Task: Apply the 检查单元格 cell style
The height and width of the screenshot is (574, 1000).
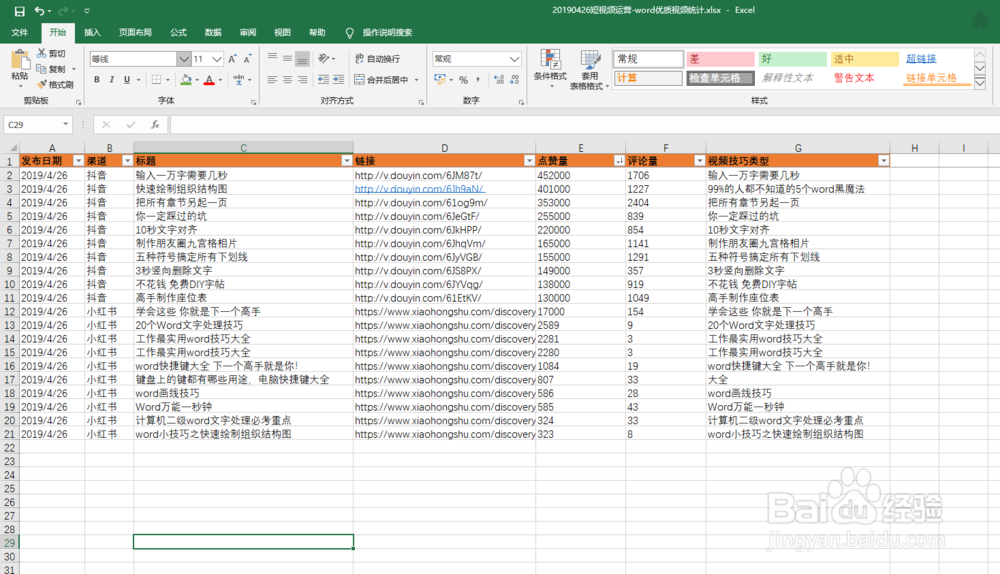Action: tap(720, 78)
